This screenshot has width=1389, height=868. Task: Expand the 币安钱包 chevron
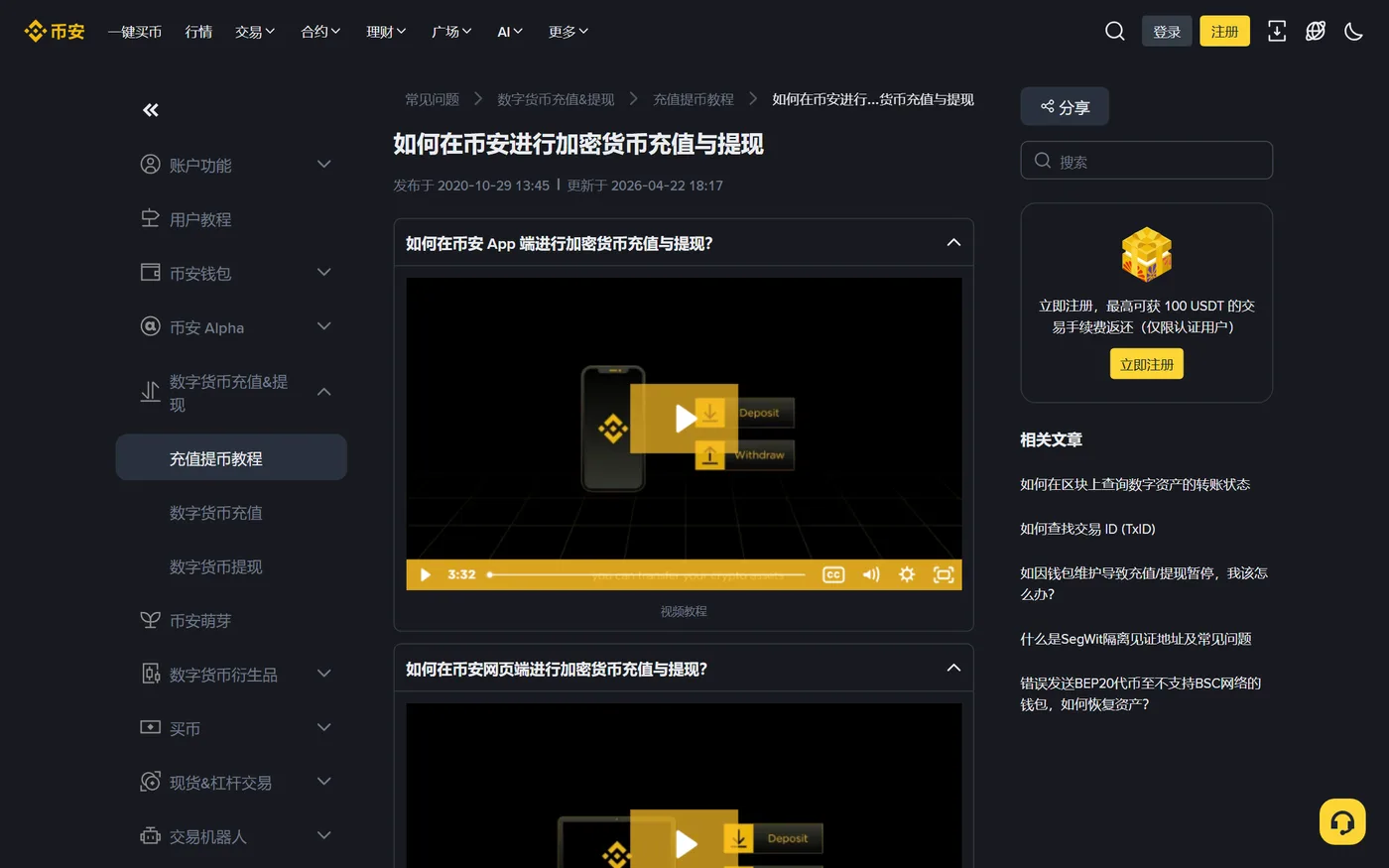[x=323, y=272]
